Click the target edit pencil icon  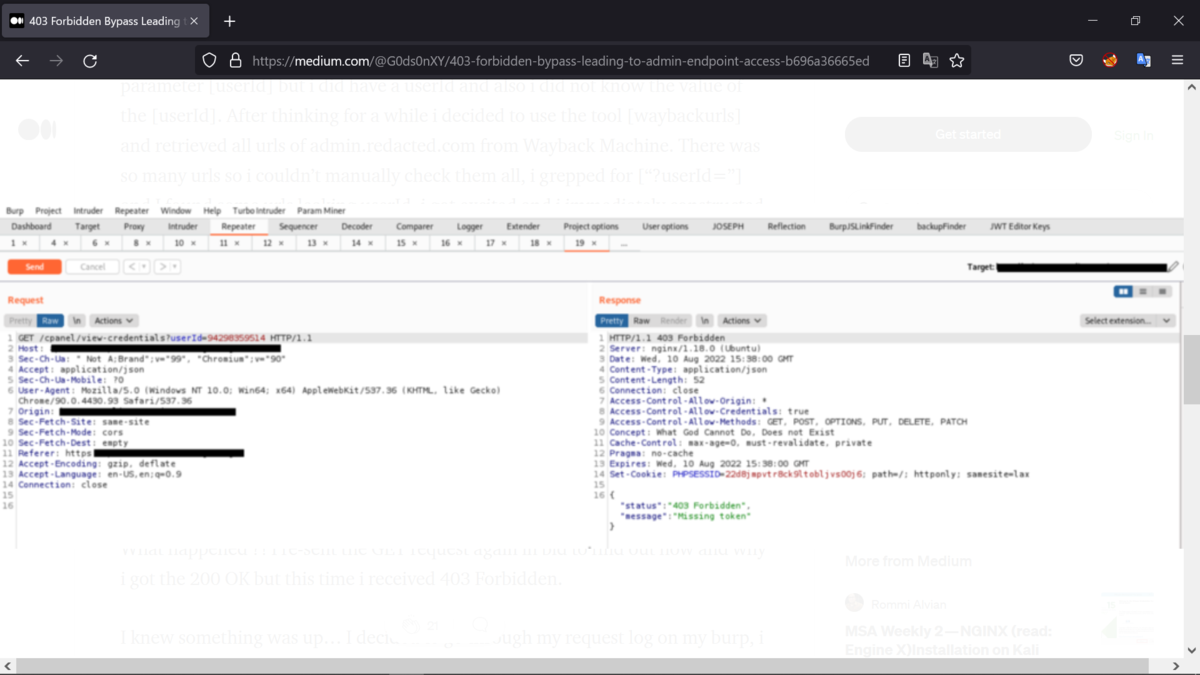point(1172,266)
